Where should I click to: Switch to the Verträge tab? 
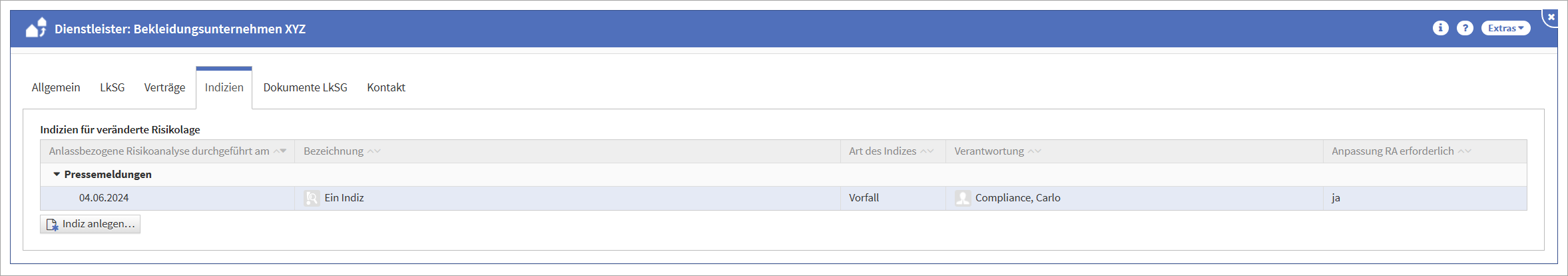point(164,87)
